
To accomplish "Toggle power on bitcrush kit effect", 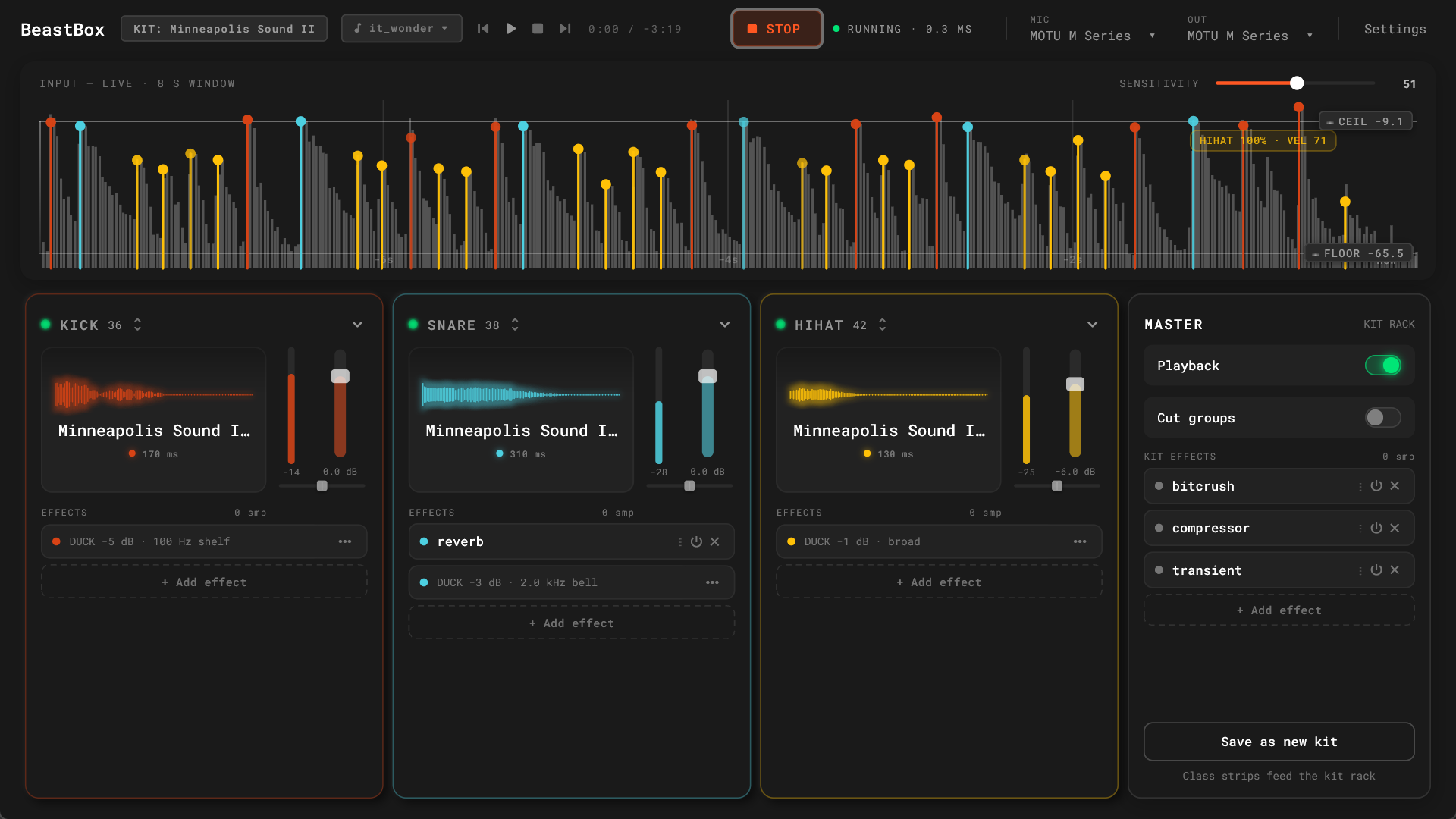I will 1376,486.
